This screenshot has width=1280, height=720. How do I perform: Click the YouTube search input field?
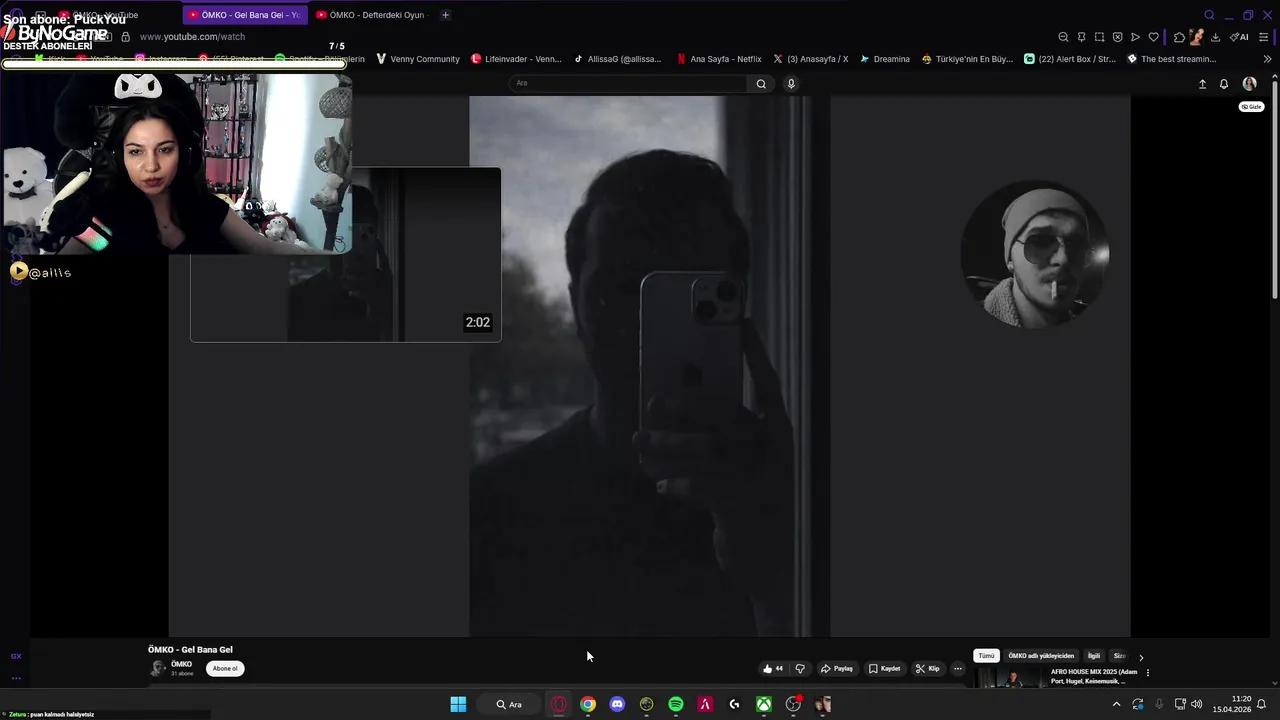628,84
